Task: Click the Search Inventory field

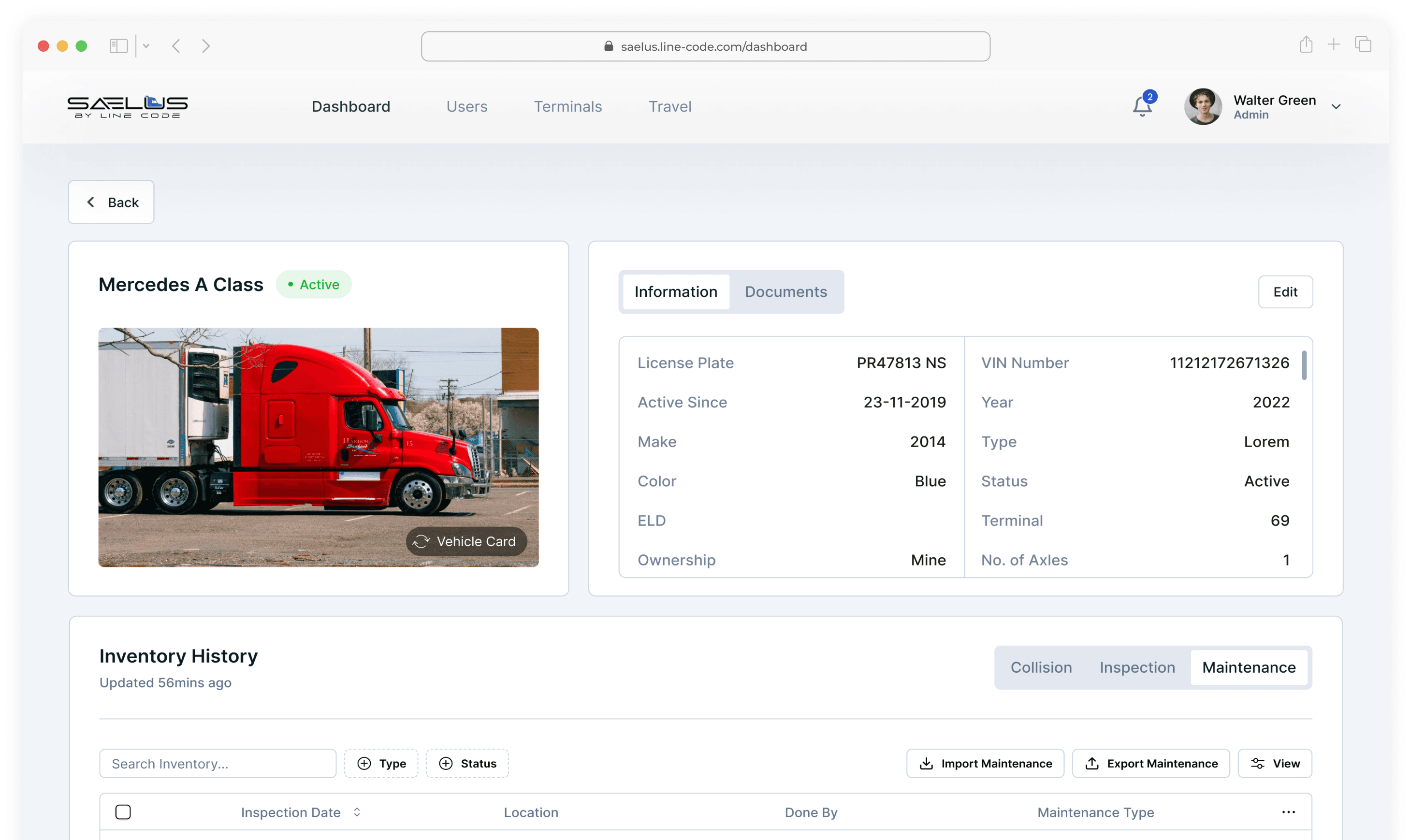Action: pos(218,763)
